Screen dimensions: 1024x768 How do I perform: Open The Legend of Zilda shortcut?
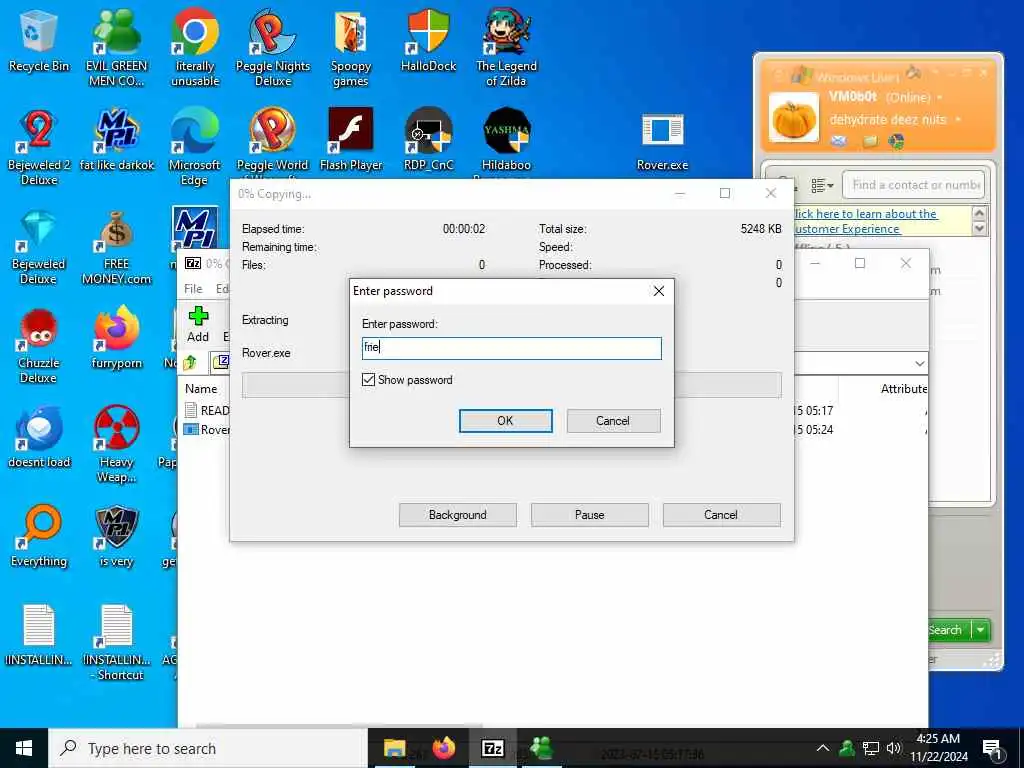[506, 47]
